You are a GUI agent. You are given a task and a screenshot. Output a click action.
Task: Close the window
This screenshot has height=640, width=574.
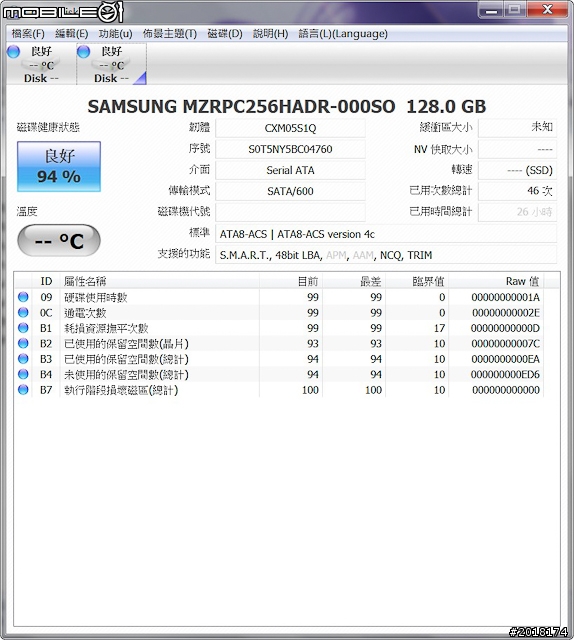coord(547,10)
